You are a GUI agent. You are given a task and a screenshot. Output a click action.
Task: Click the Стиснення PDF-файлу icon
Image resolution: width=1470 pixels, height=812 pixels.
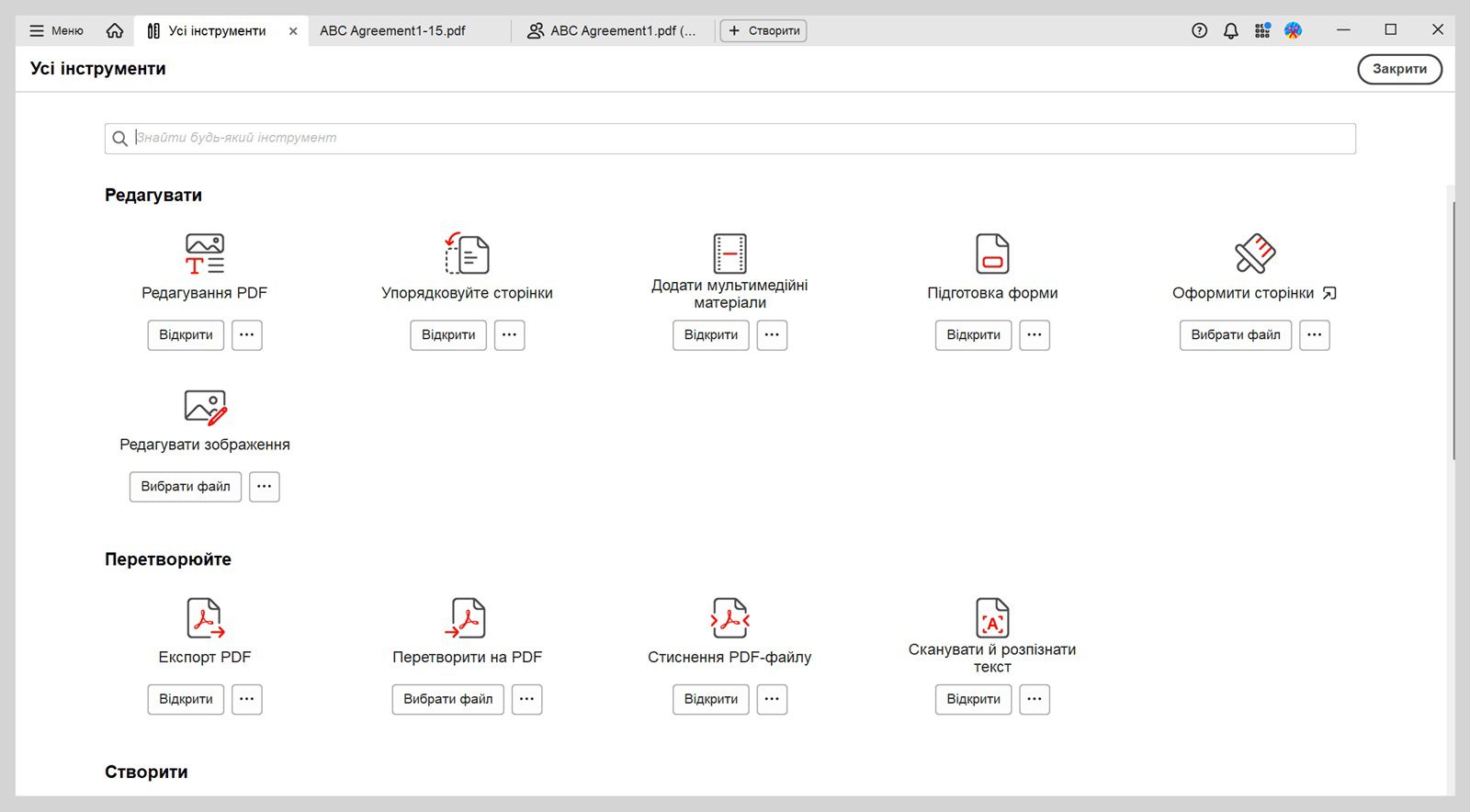click(729, 618)
